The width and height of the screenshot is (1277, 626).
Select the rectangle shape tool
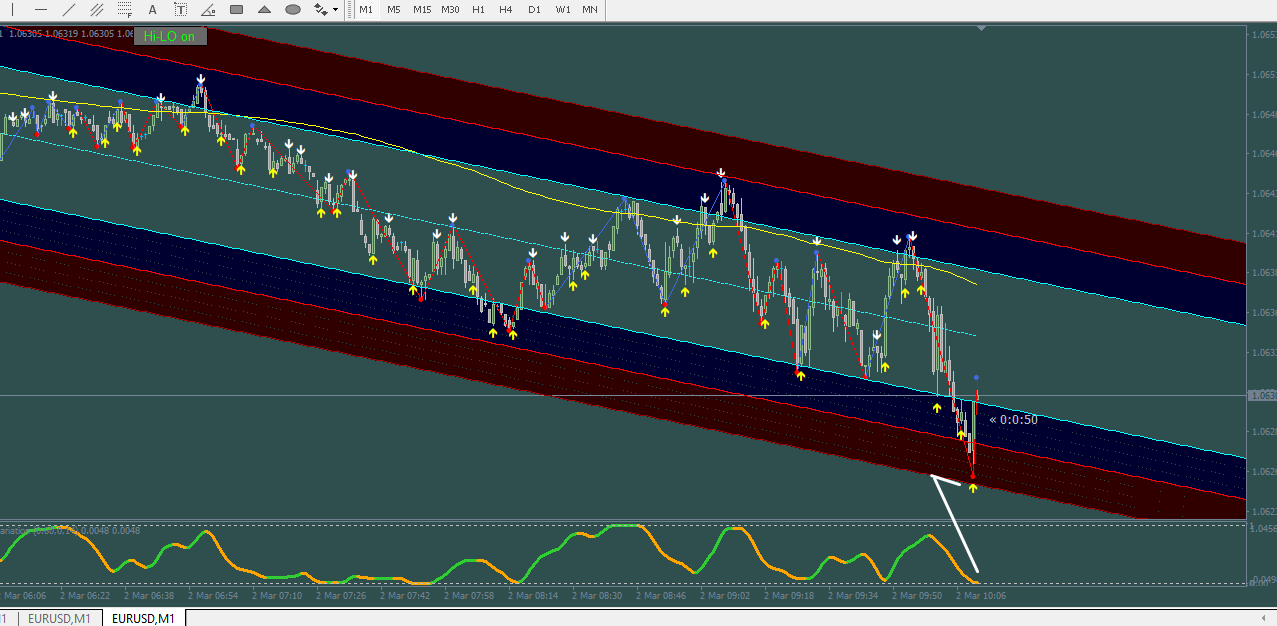(237, 10)
